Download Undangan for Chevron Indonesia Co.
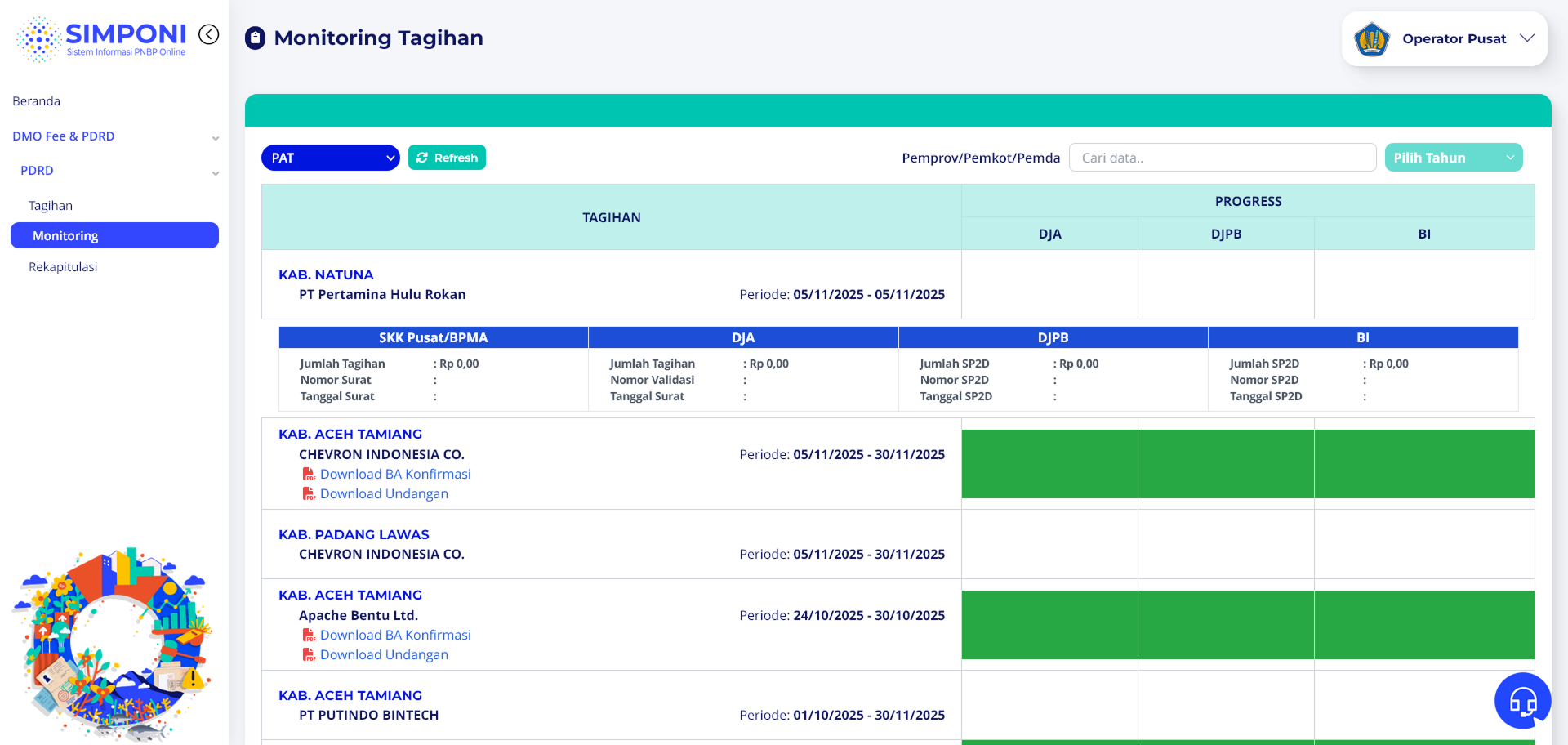This screenshot has width=1568, height=745. click(384, 493)
